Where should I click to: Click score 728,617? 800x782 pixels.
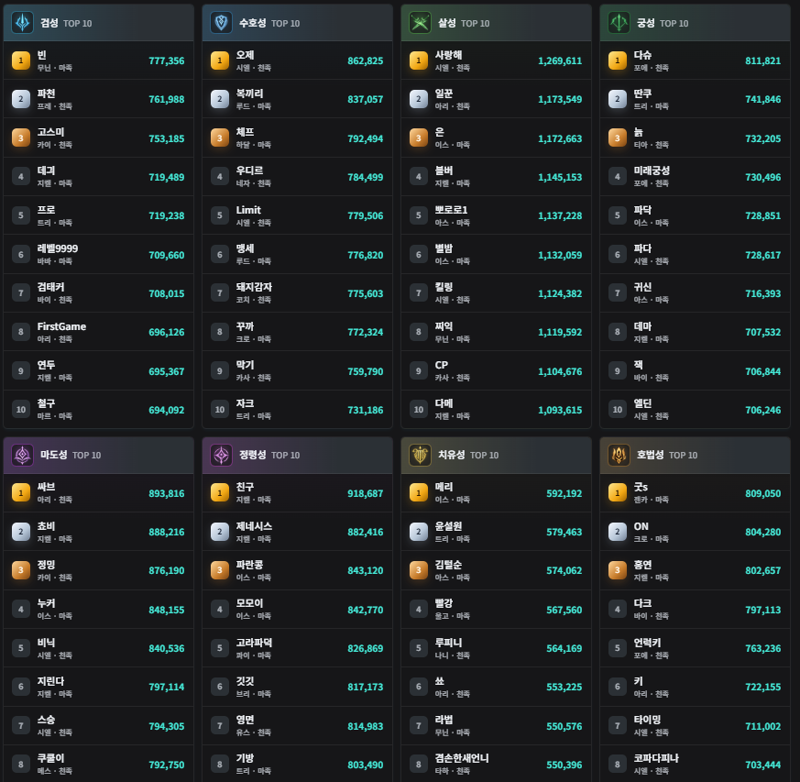click(x=763, y=255)
